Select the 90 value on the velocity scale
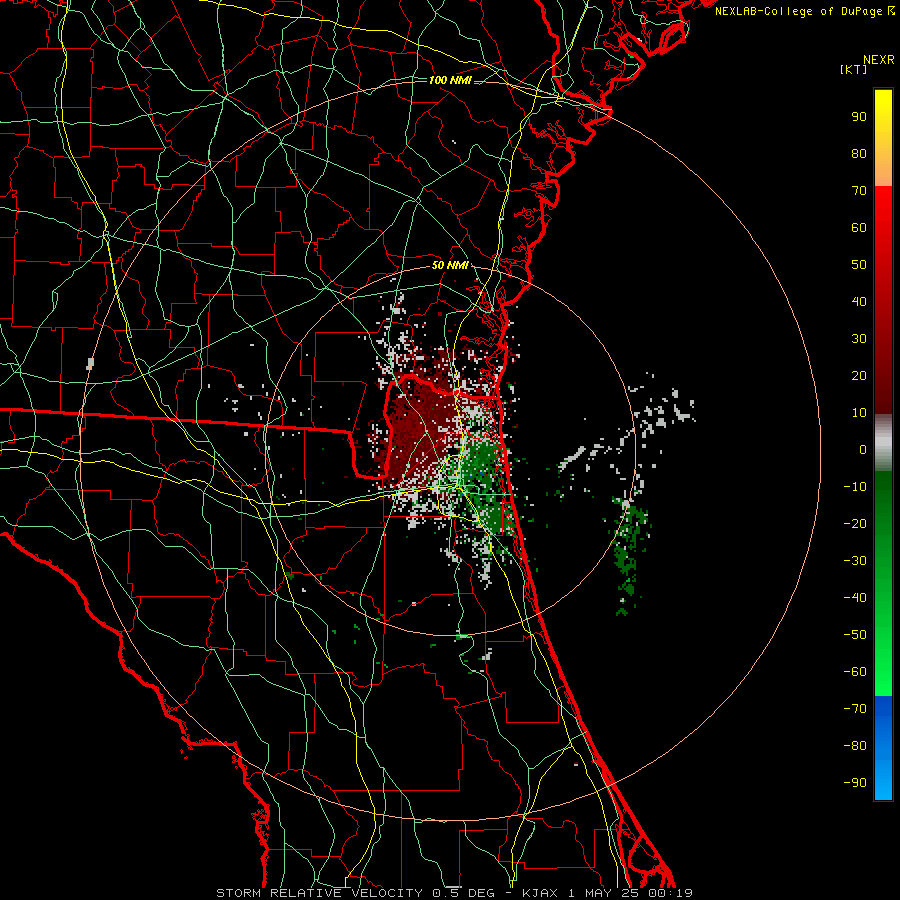This screenshot has width=900, height=900. (859, 117)
